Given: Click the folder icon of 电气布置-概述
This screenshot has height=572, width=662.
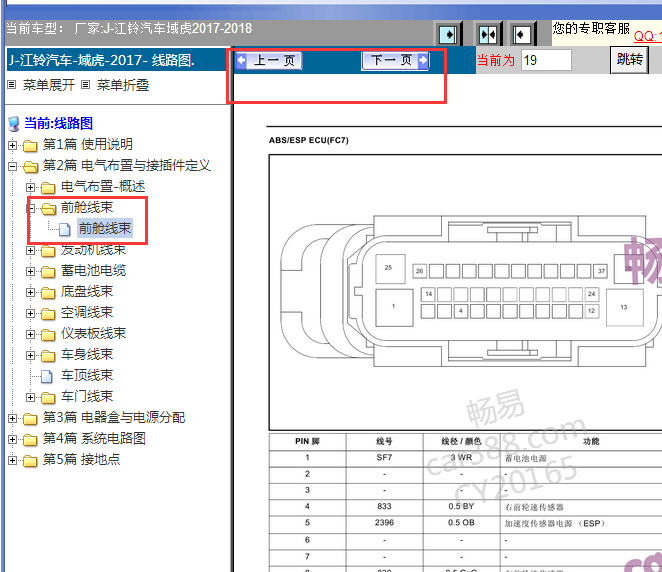Looking at the screenshot, I should click(x=48, y=187).
